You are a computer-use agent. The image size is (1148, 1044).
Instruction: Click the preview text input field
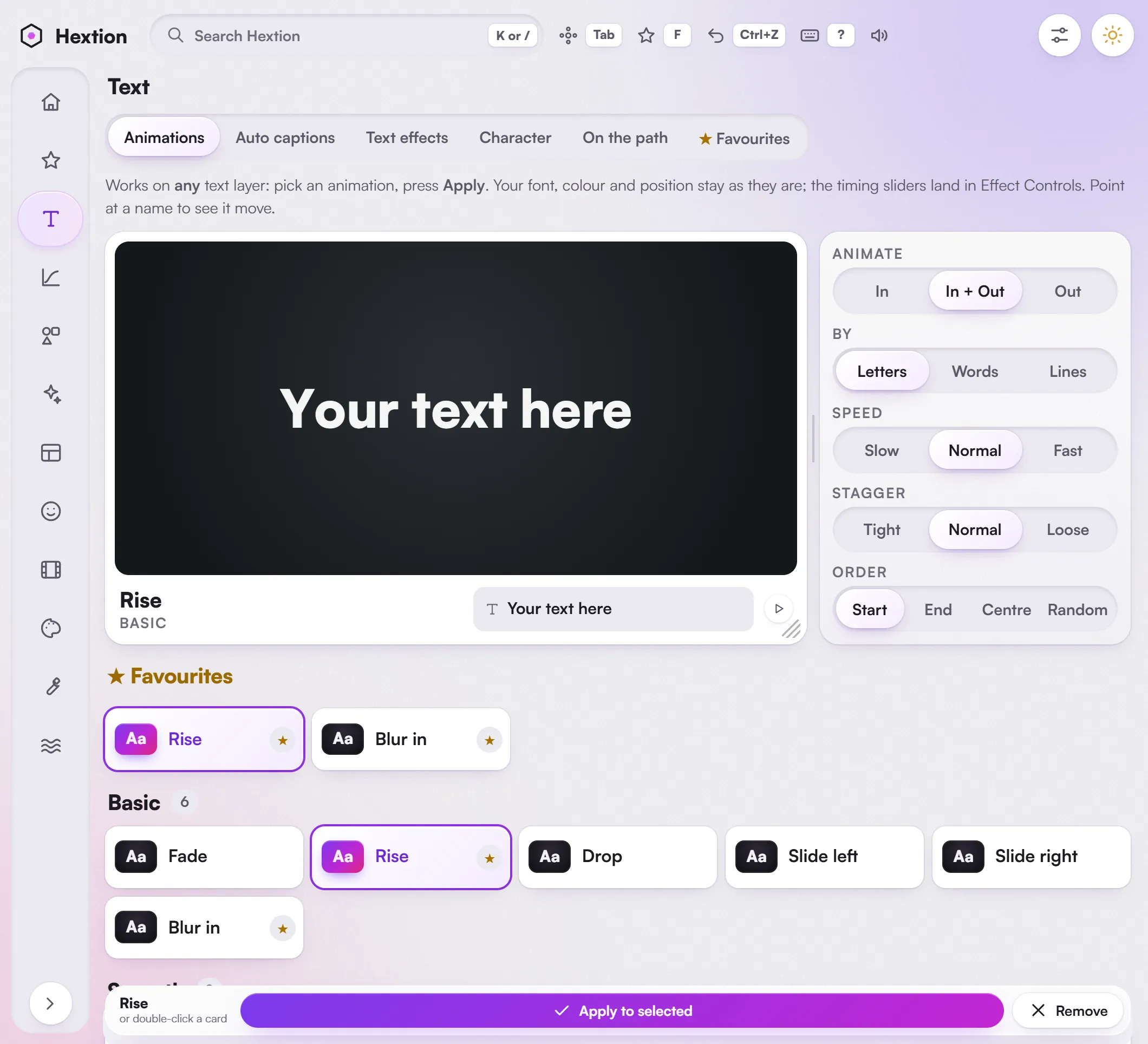[613, 608]
